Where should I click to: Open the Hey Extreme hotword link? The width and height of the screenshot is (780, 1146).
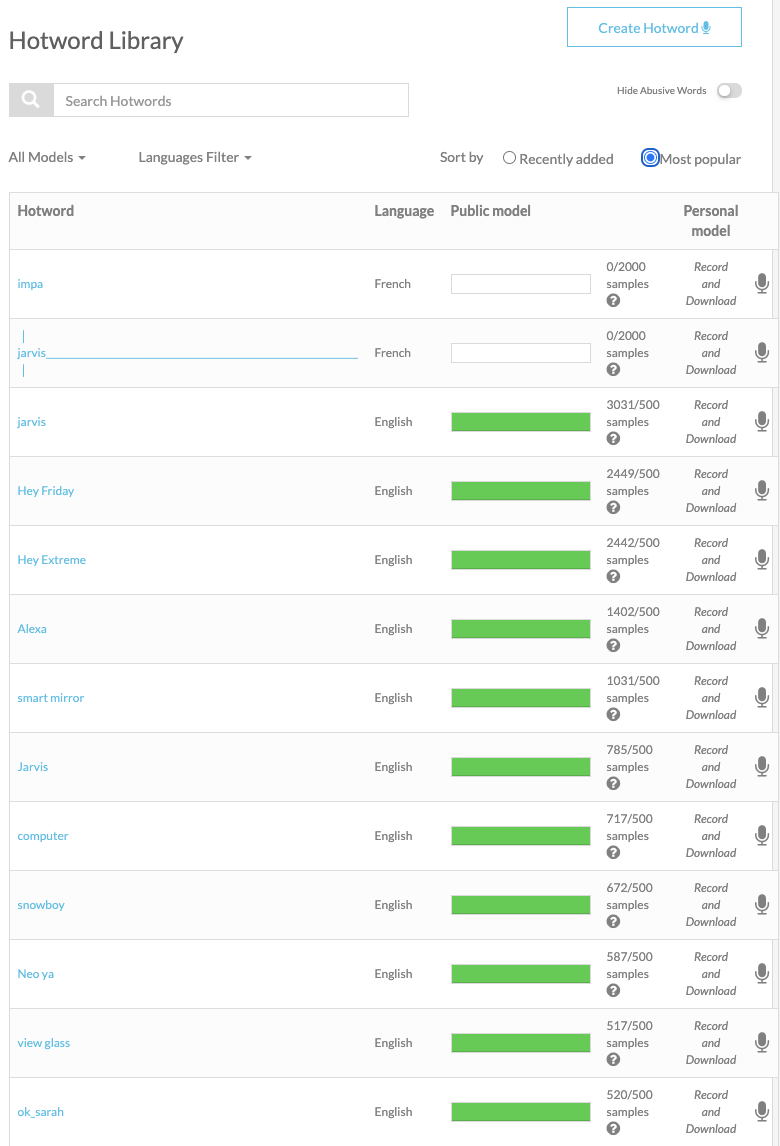51,560
